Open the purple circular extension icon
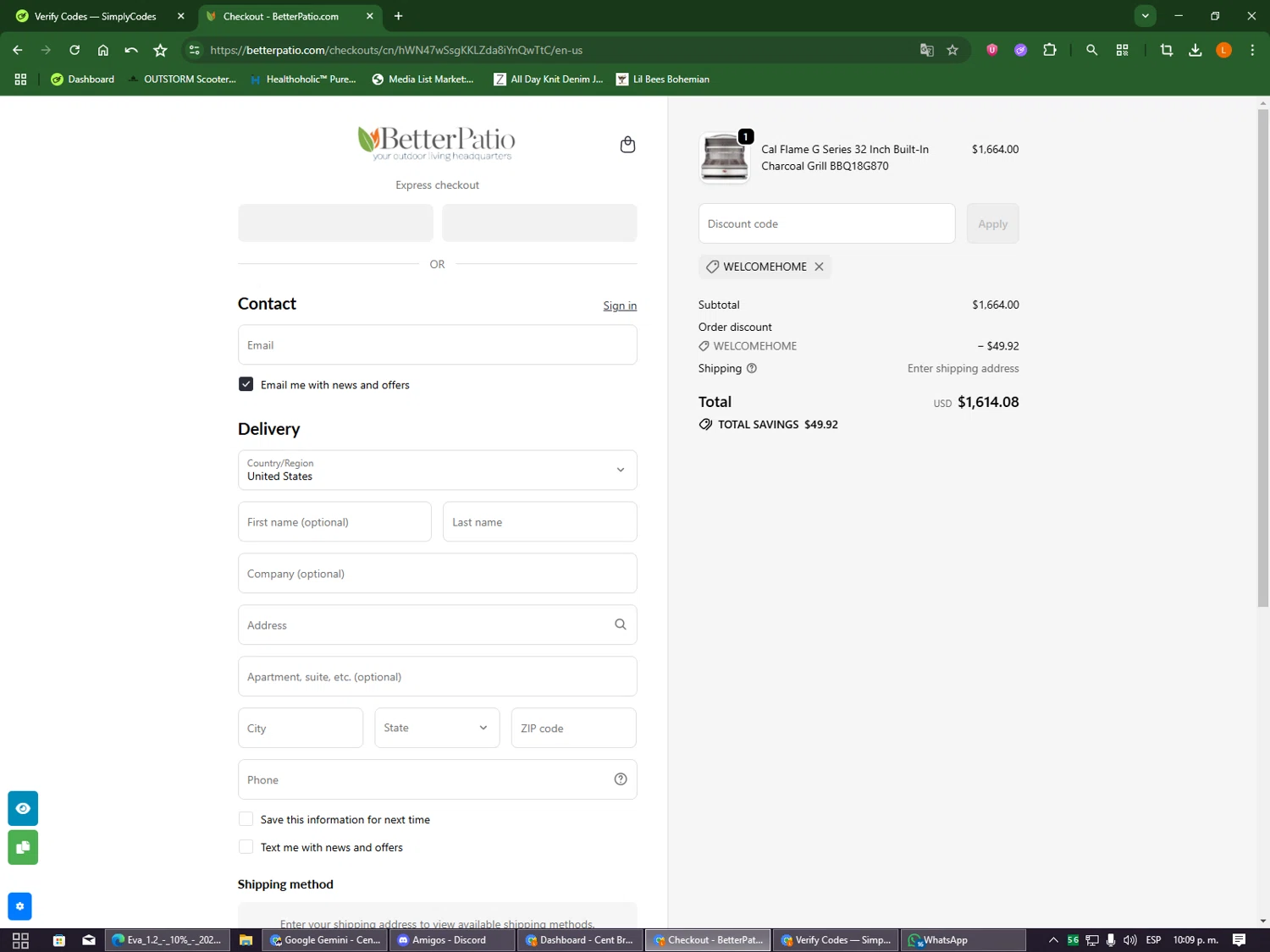 pyautogui.click(x=1021, y=50)
